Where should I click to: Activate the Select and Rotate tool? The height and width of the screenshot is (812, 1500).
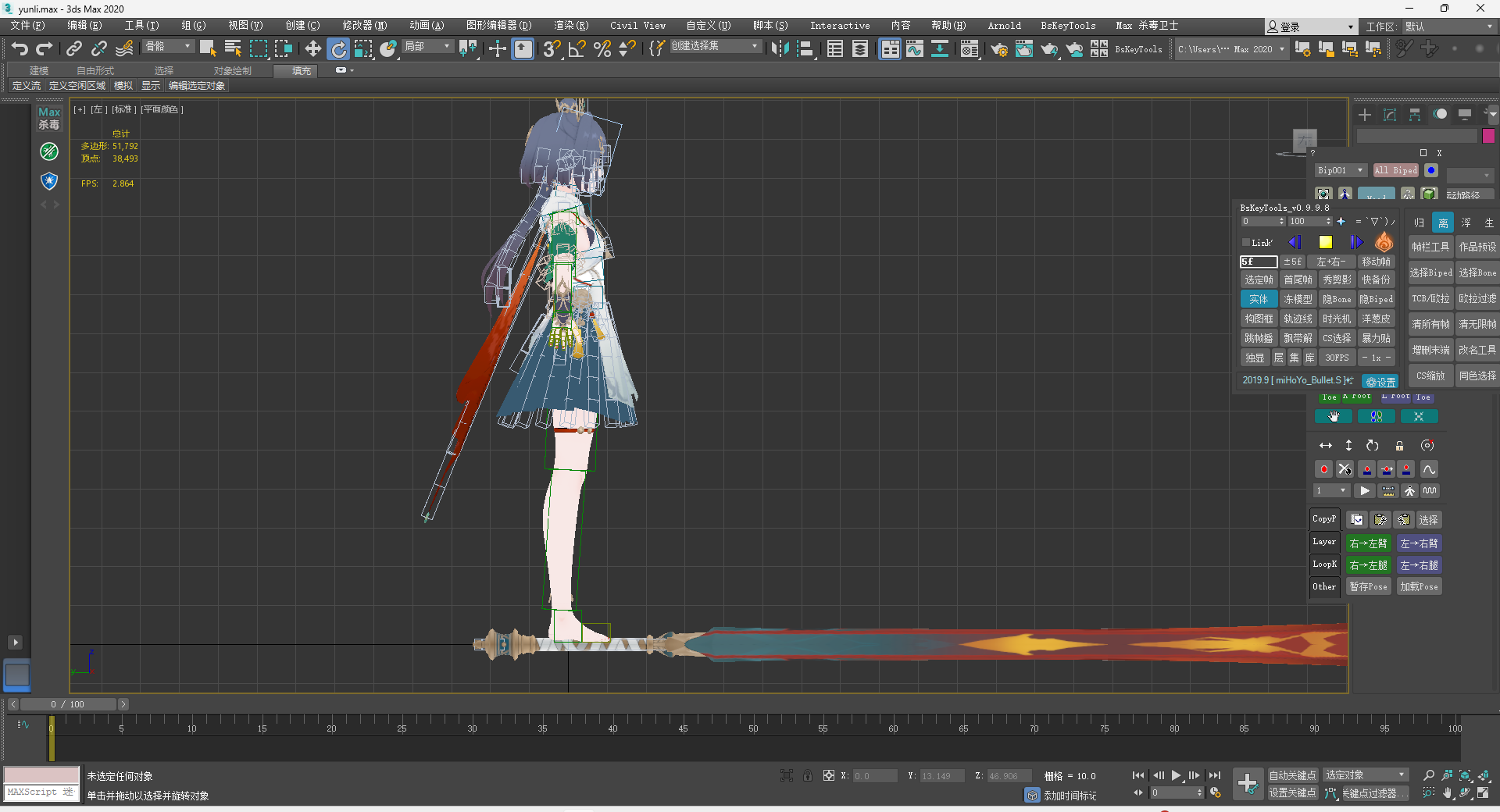point(338,49)
